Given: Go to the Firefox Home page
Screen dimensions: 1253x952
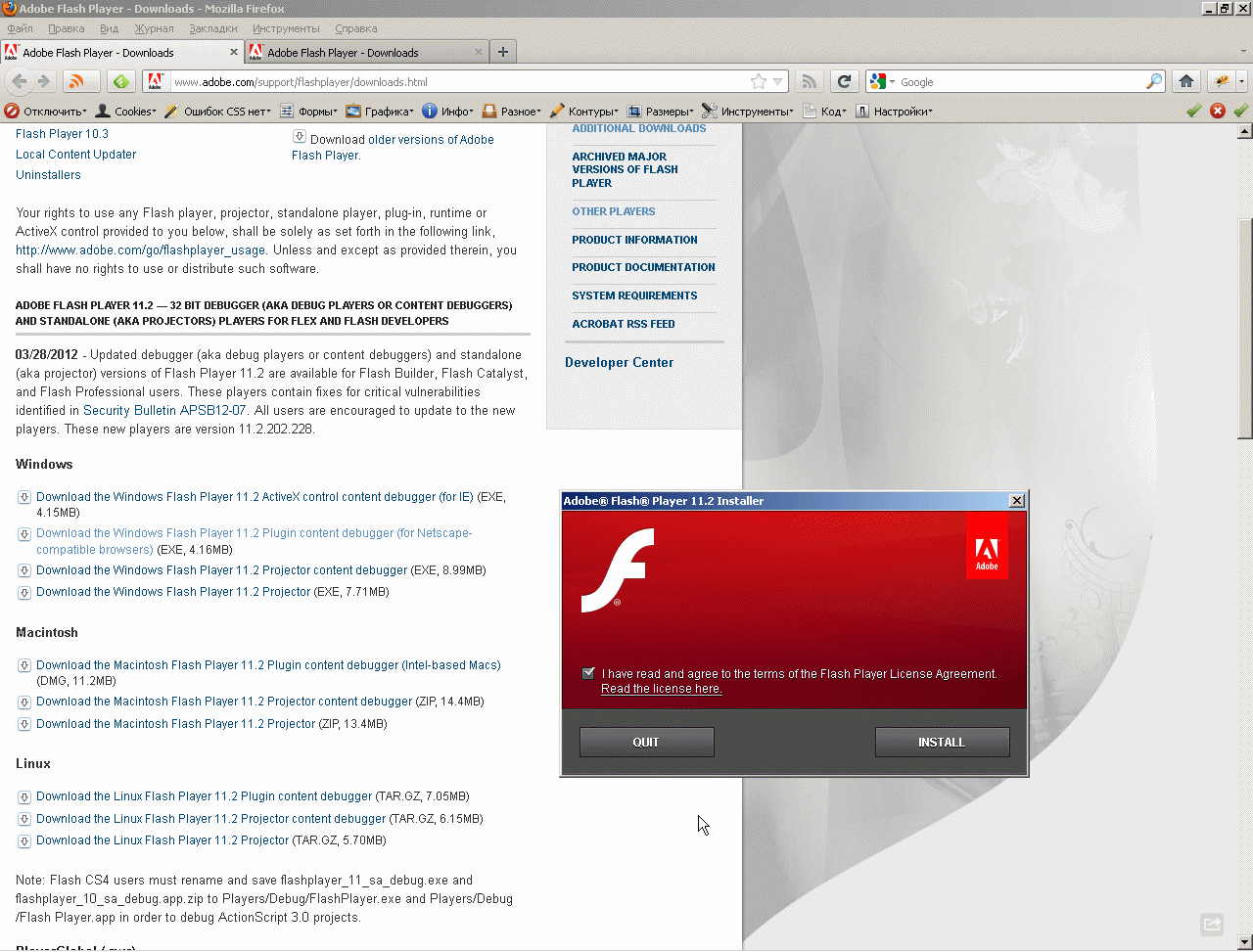Looking at the screenshot, I should tap(1186, 82).
